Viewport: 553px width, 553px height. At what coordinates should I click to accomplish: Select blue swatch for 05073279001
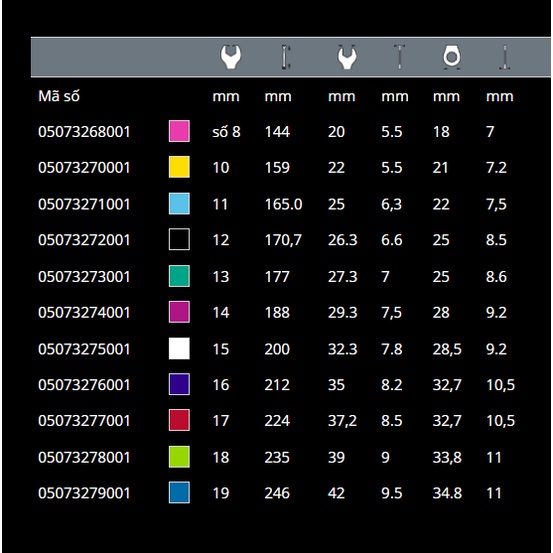point(179,492)
